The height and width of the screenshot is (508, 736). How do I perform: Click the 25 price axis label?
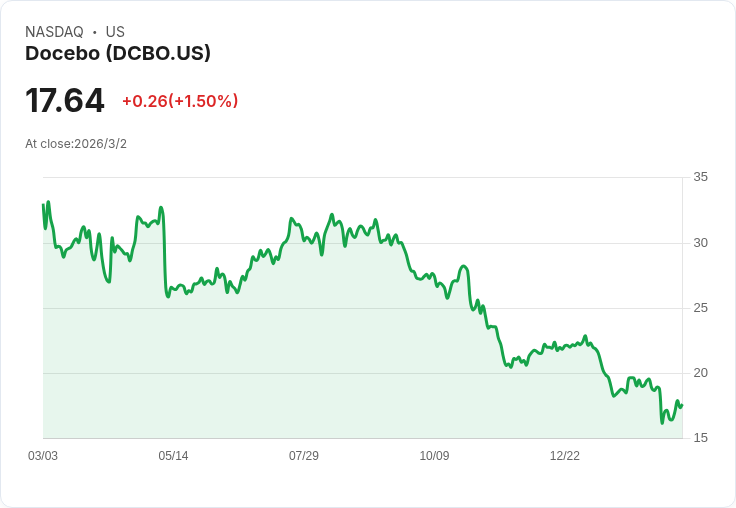point(701,308)
